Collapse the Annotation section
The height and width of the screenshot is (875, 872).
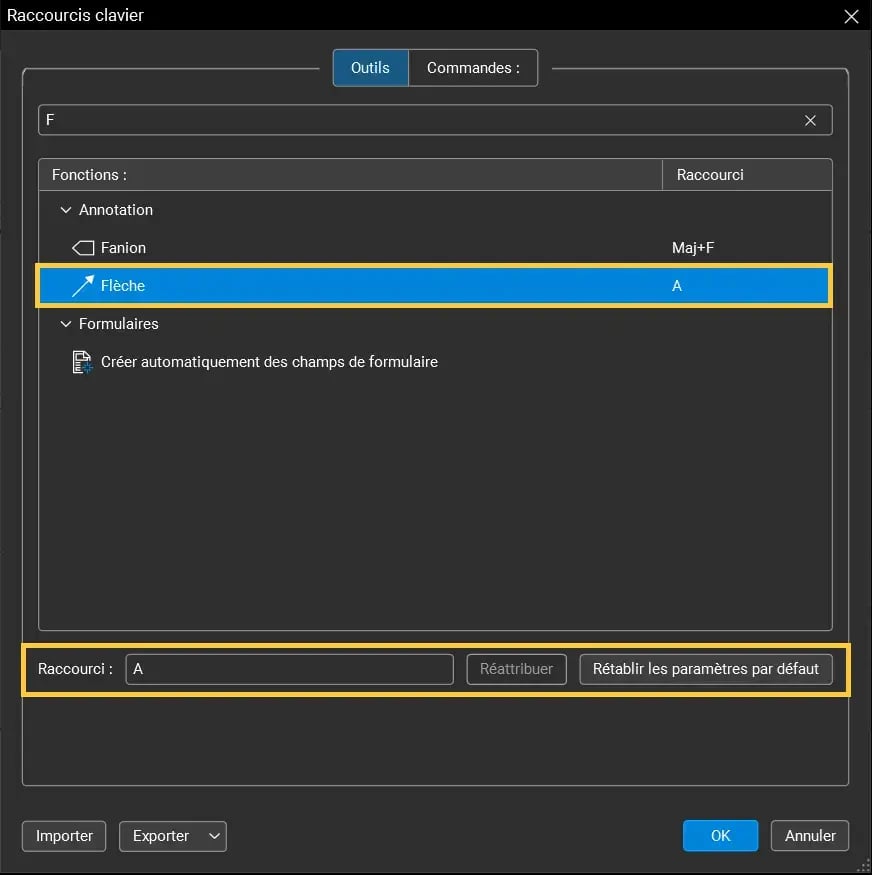click(x=66, y=210)
